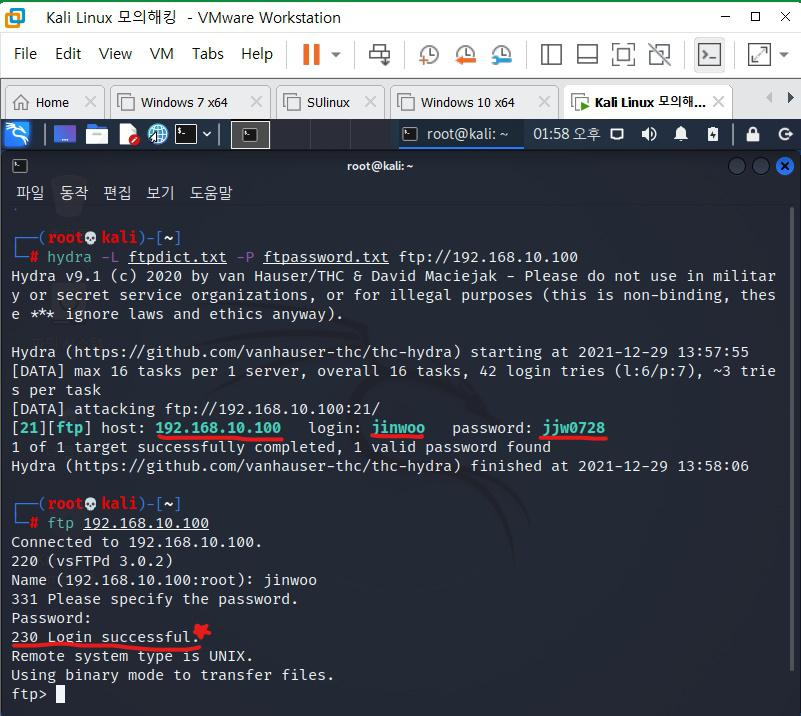This screenshot has width=801, height=716.
Task: Click the ftp> prompt cursor
Action: 60,694
